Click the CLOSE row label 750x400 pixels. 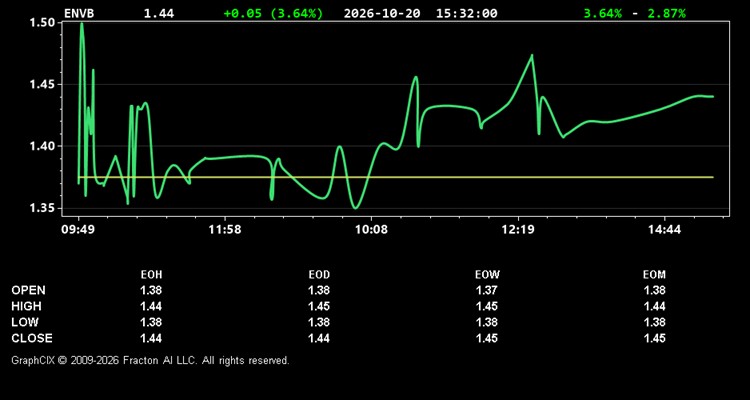tap(32, 338)
